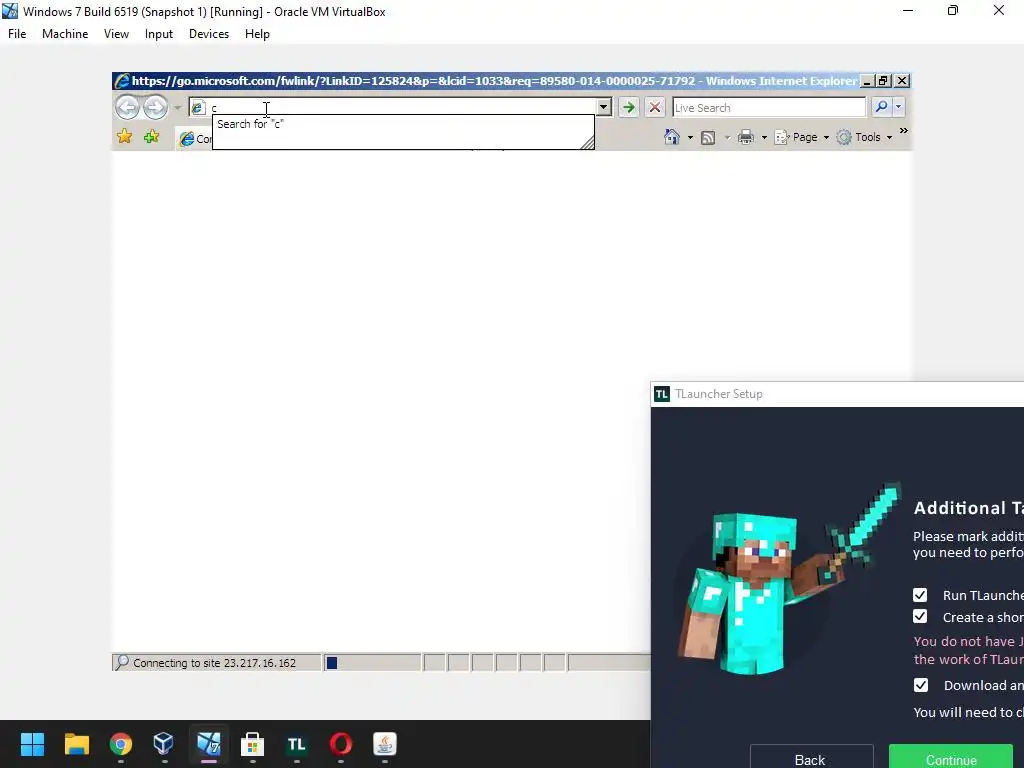Screen dimensions: 1024x768
Task: Click the green Go arrow button
Action: point(628,107)
